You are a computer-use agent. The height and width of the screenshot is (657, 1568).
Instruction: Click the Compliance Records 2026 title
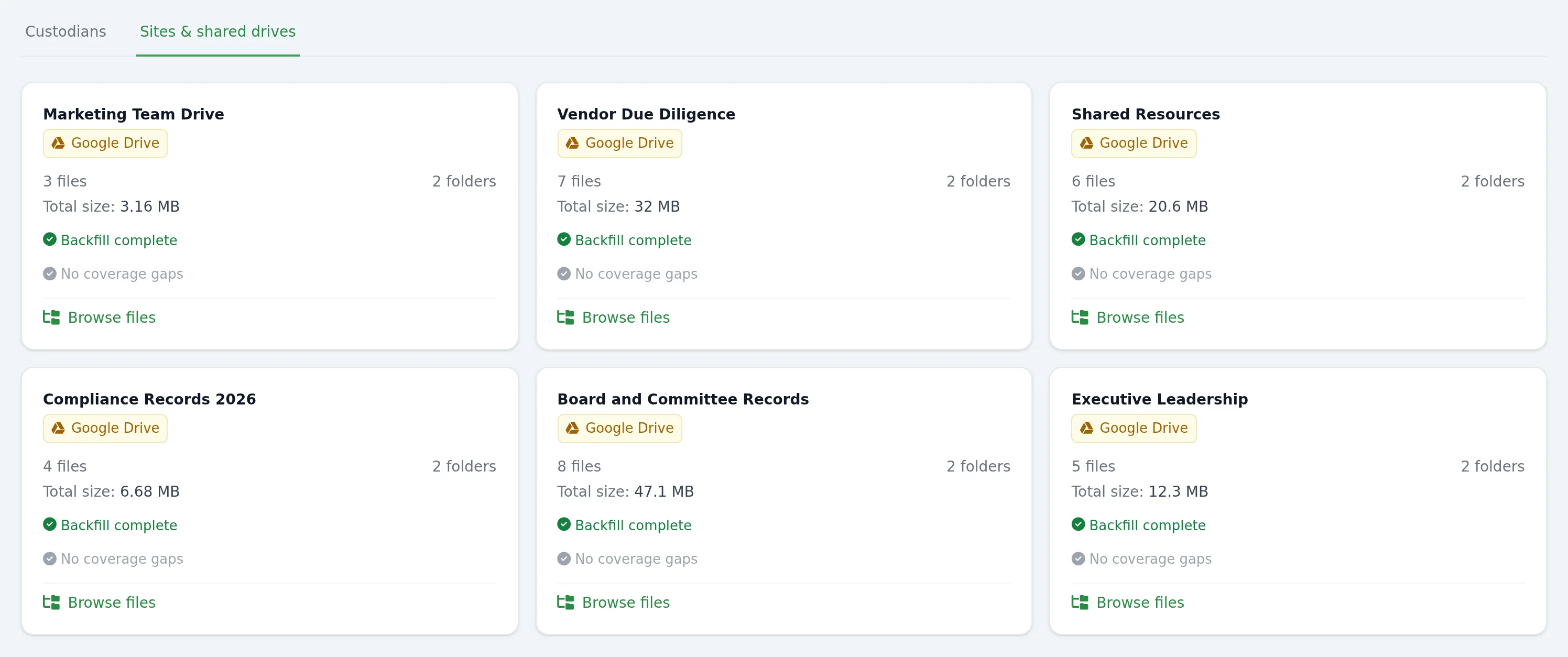click(149, 399)
